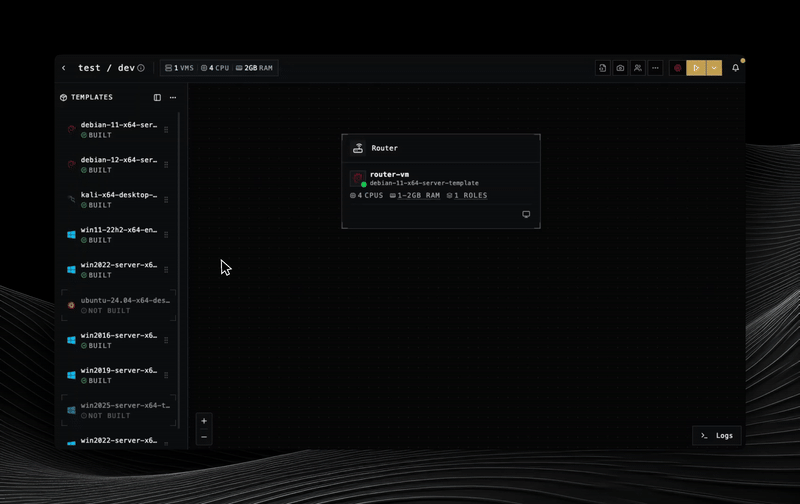Click the zoom out minus button
This screenshot has width=800, height=504.
tap(204, 437)
